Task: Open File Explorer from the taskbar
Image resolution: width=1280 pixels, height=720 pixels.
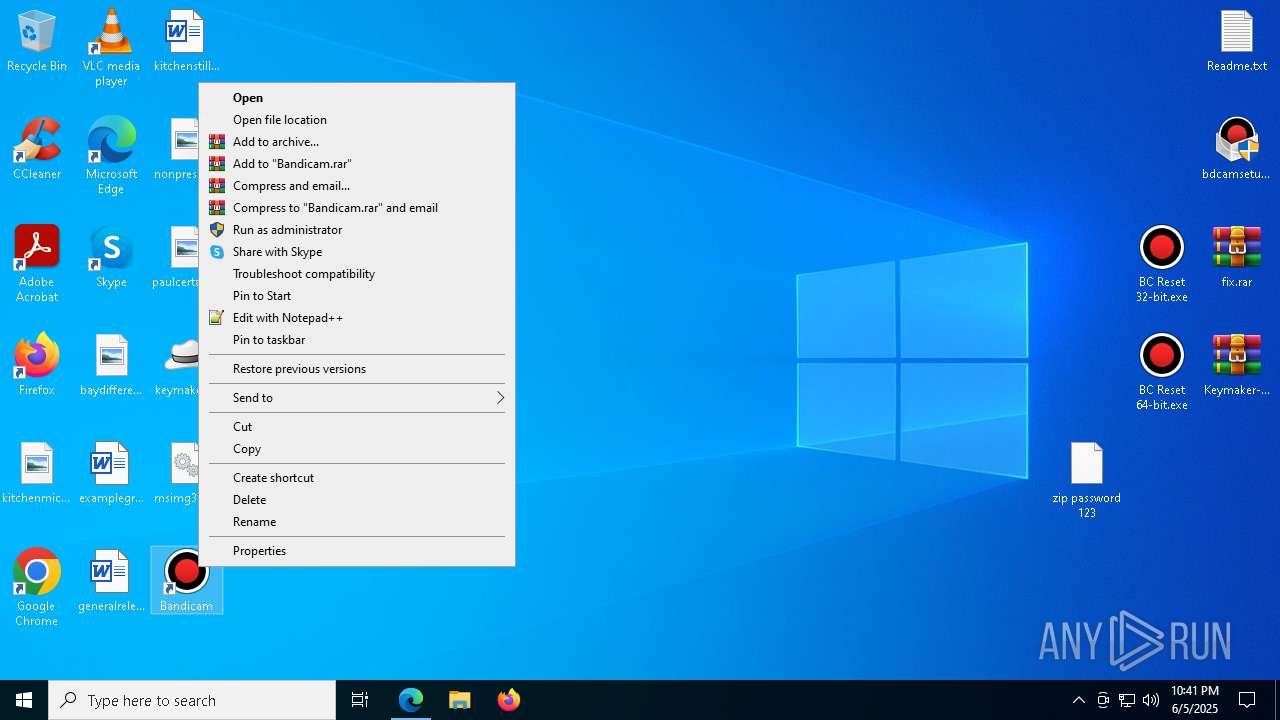Action: pyautogui.click(x=459, y=700)
